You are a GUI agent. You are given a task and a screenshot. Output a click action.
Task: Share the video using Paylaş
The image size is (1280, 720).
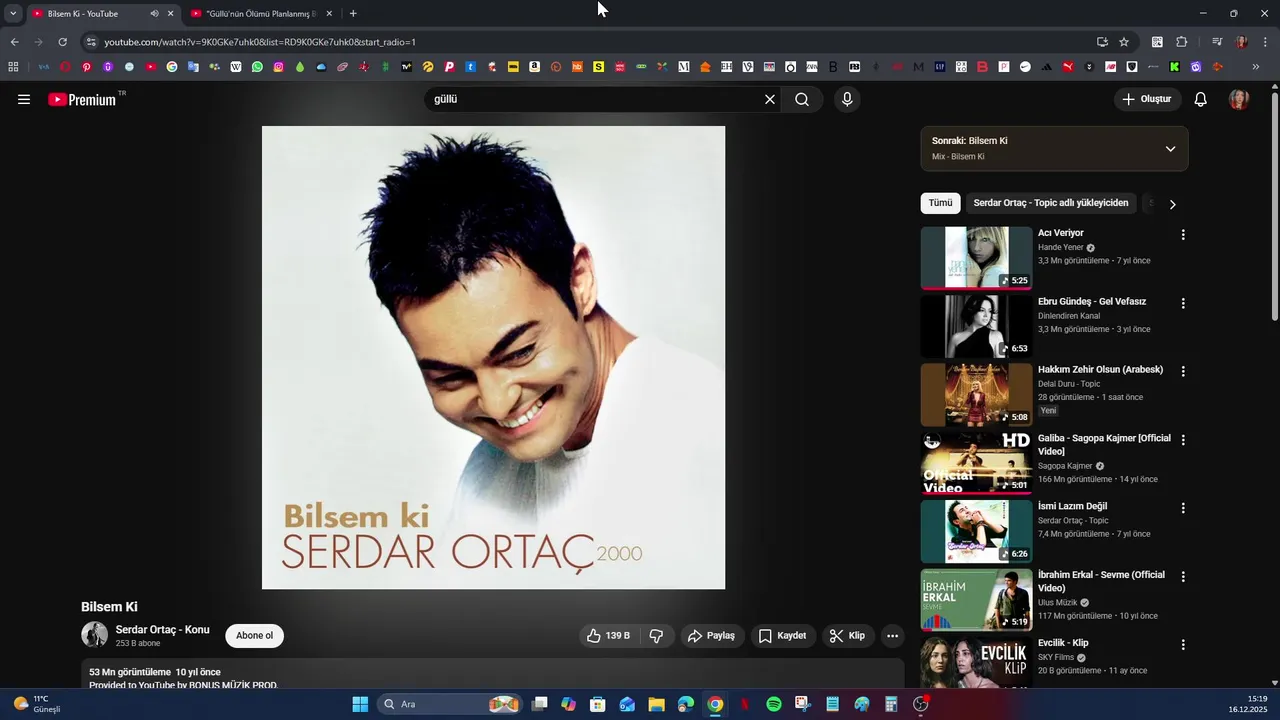point(712,636)
